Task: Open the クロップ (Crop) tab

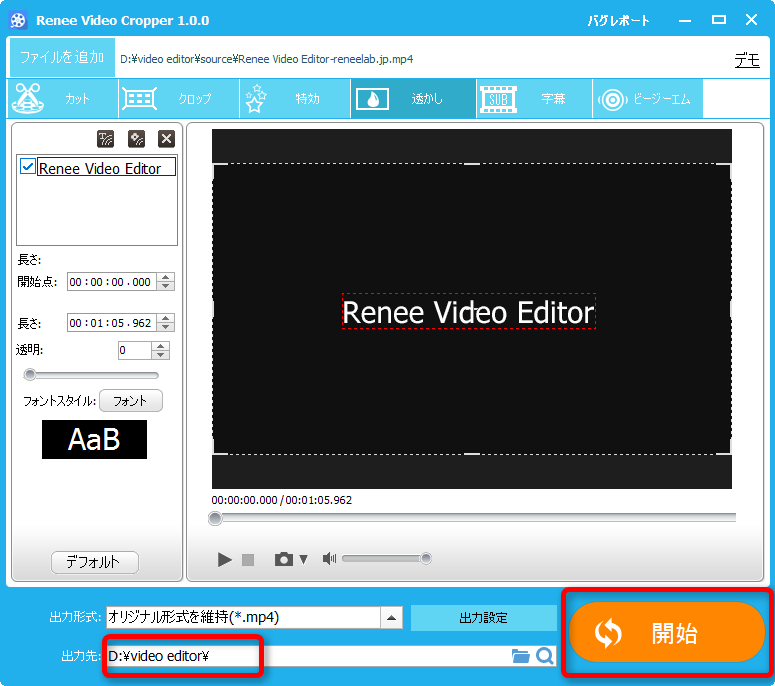Action: [179, 98]
